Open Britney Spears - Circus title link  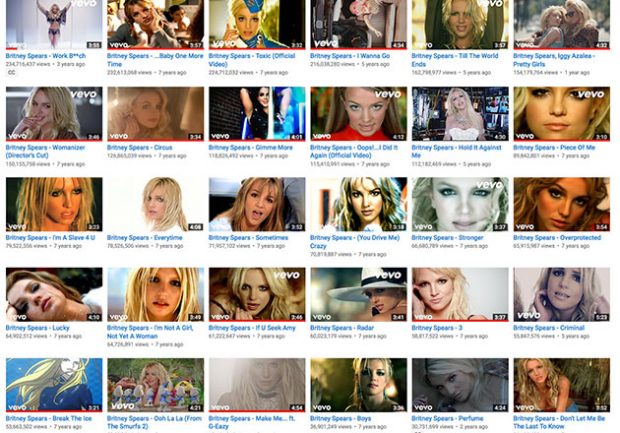pyautogui.click(x=140, y=147)
